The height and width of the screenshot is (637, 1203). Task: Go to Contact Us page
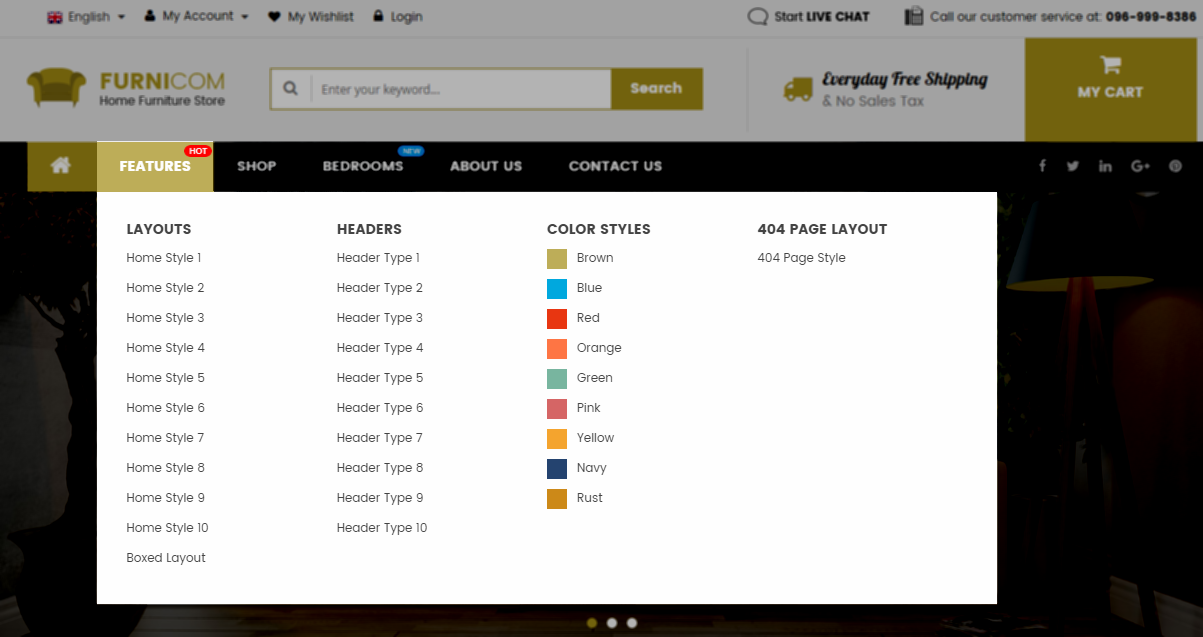pos(615,166)
